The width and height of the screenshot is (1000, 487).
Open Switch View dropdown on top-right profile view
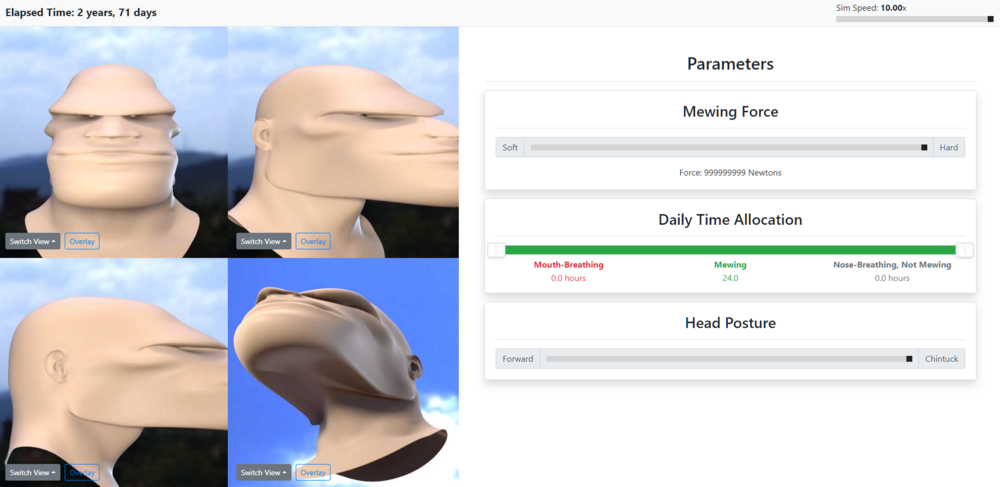[263, 242]
